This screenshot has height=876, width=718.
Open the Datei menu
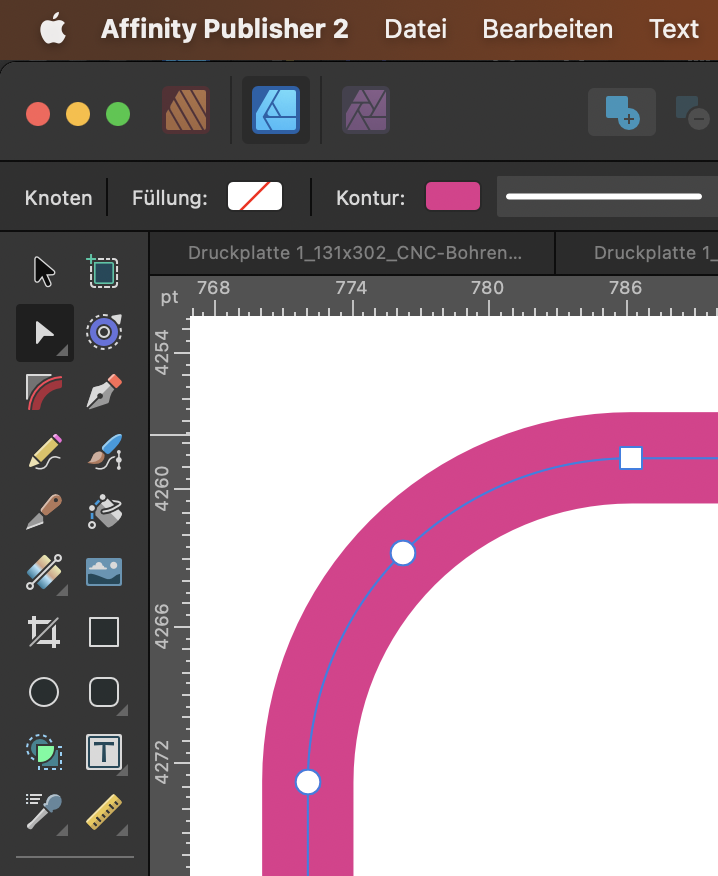(x=416, y=29)
